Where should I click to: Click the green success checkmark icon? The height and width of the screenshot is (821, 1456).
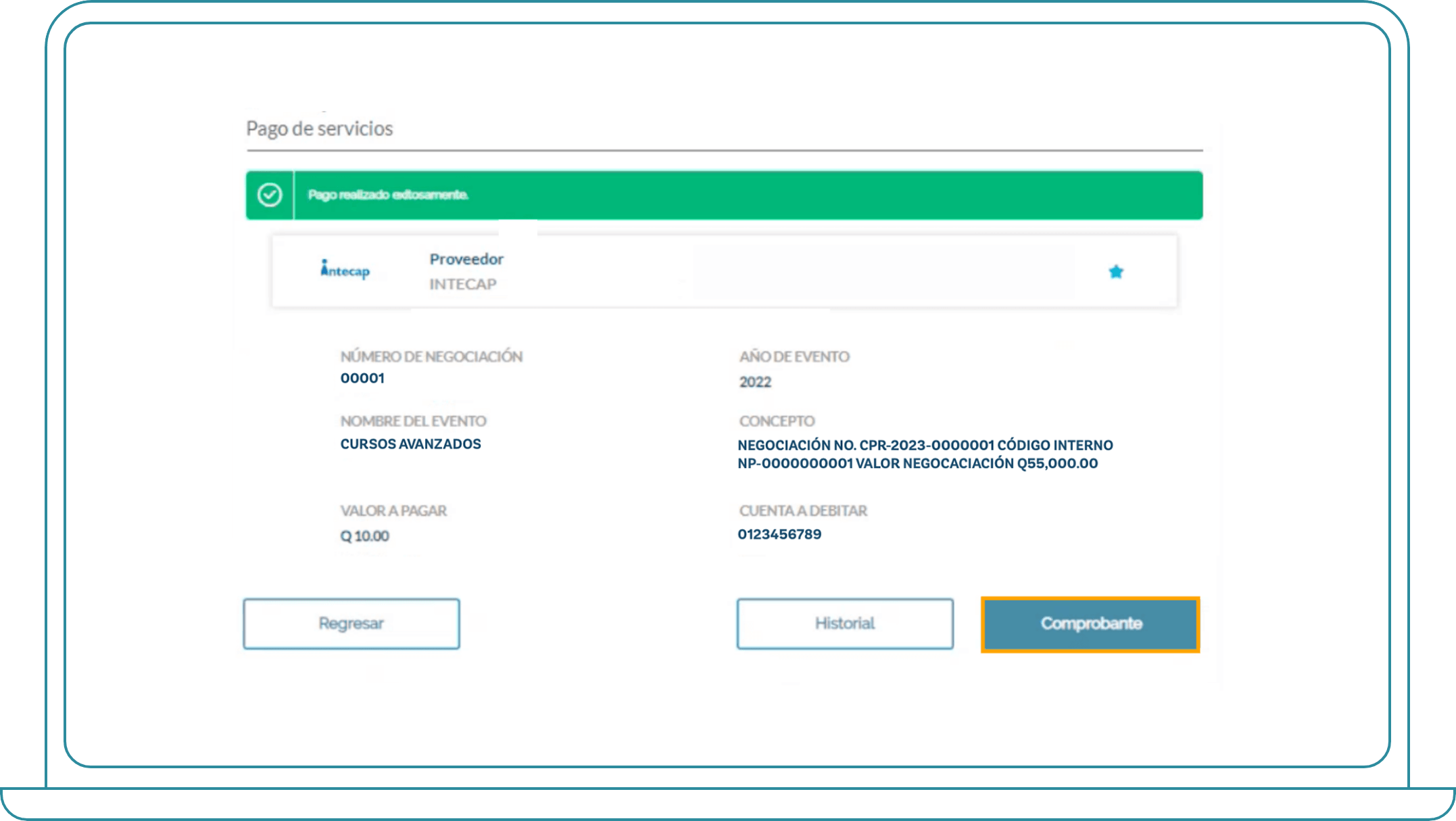pyautogui.click(x=270, y=195)
